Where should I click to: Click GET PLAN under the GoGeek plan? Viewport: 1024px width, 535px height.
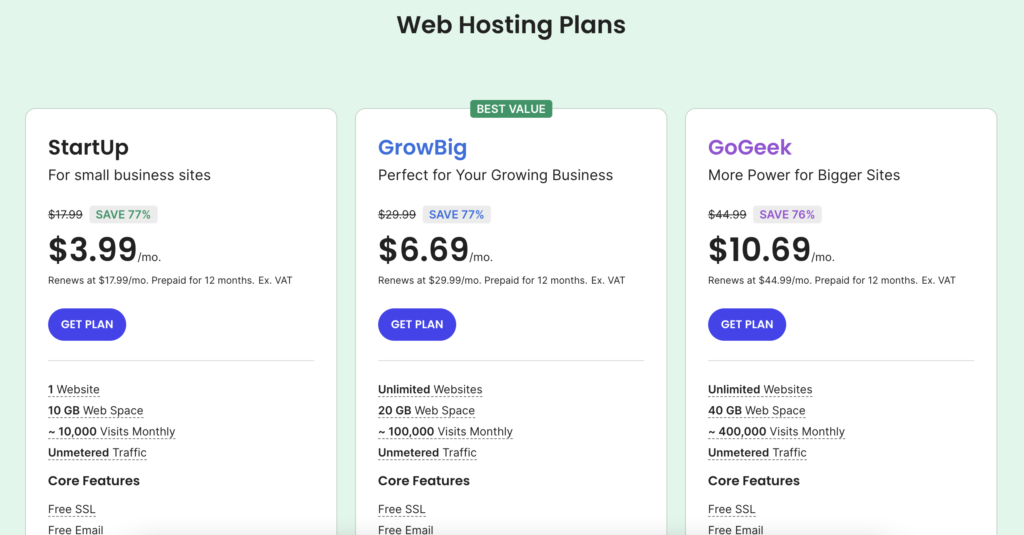coord(747,324)
